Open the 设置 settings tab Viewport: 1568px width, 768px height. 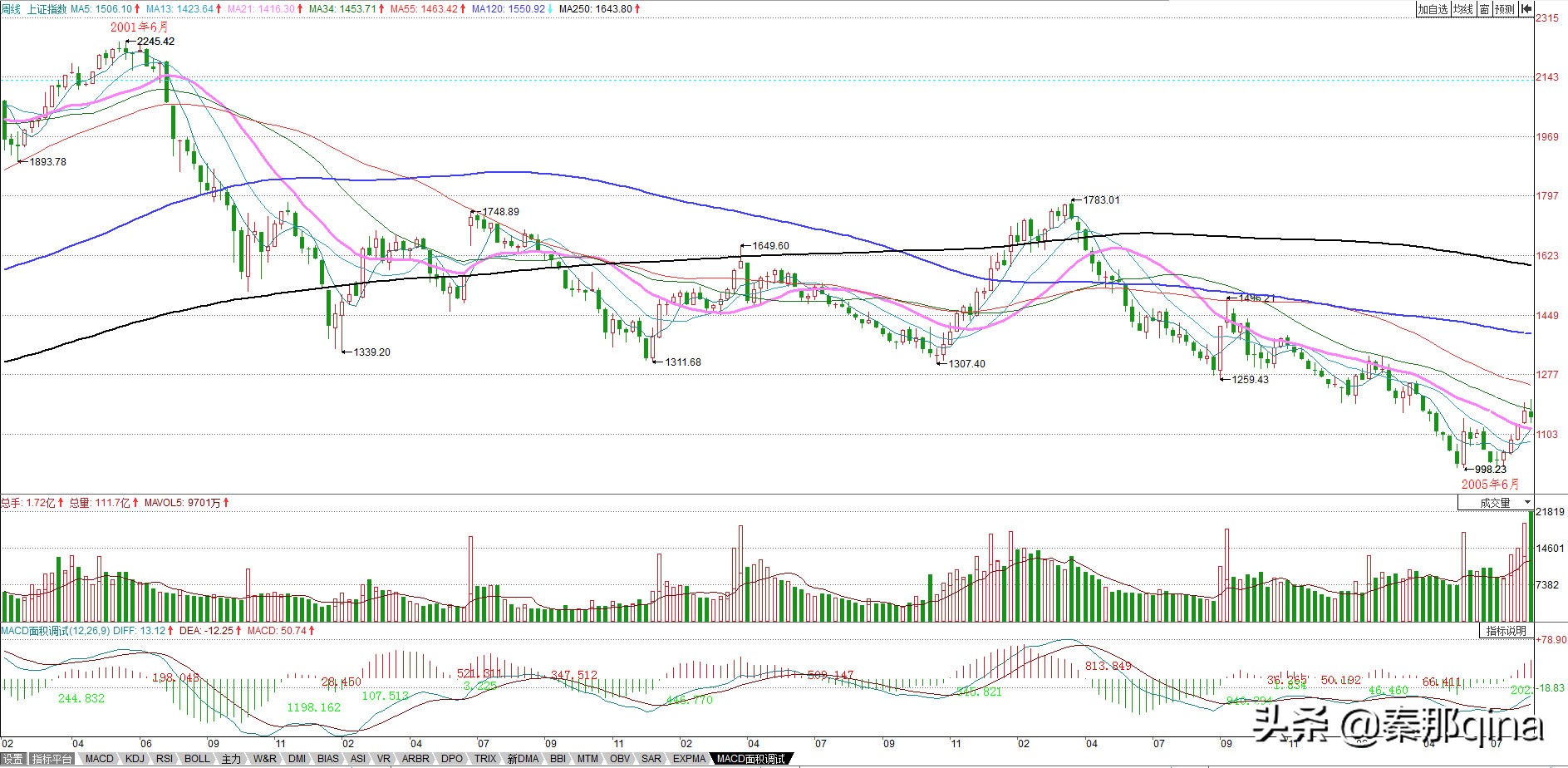[12, 759]
